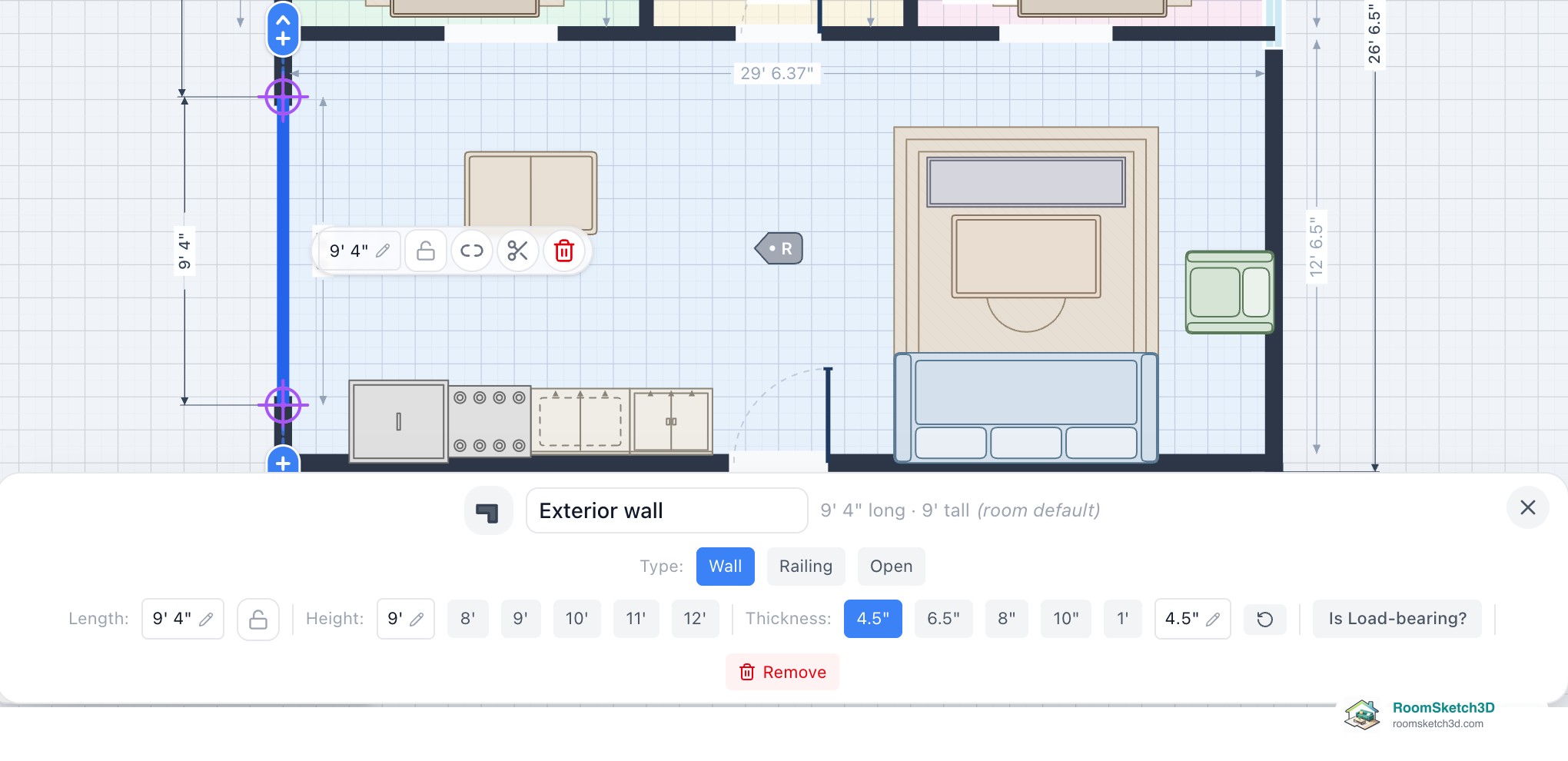1568x761 pixels.
Task: Edit the 9' 4" length in floating toolbar
Action: 360,251
